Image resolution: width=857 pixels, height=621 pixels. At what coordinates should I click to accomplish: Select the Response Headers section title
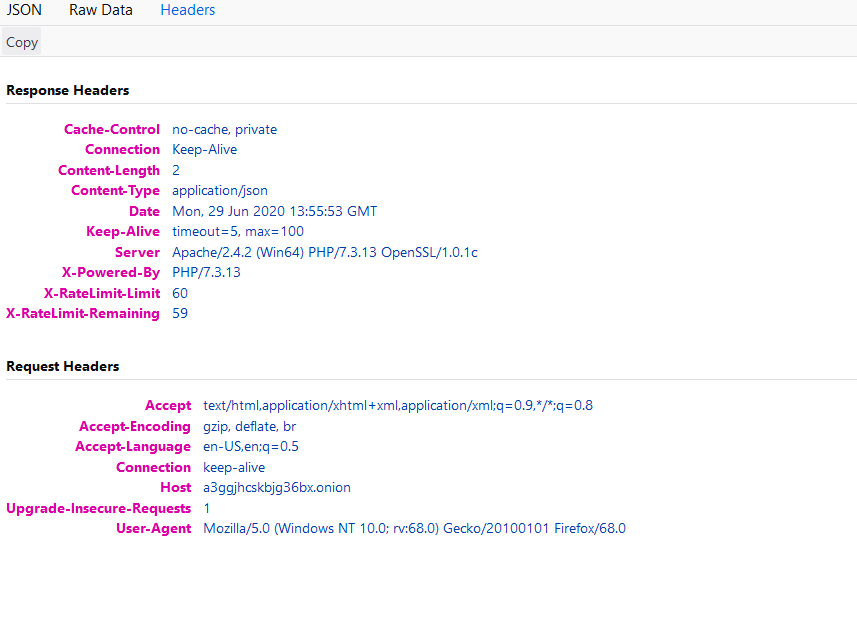click(68, 90)
